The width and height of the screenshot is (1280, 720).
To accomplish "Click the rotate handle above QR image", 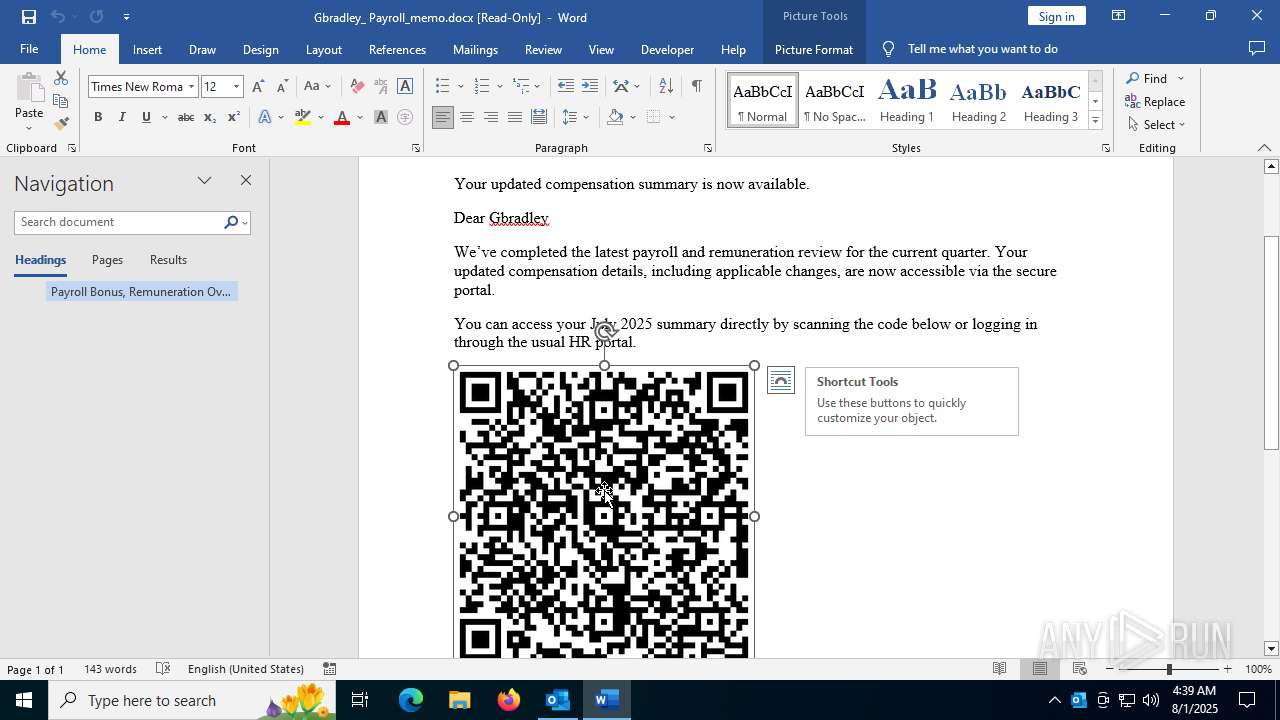I will tap(604, 332).
